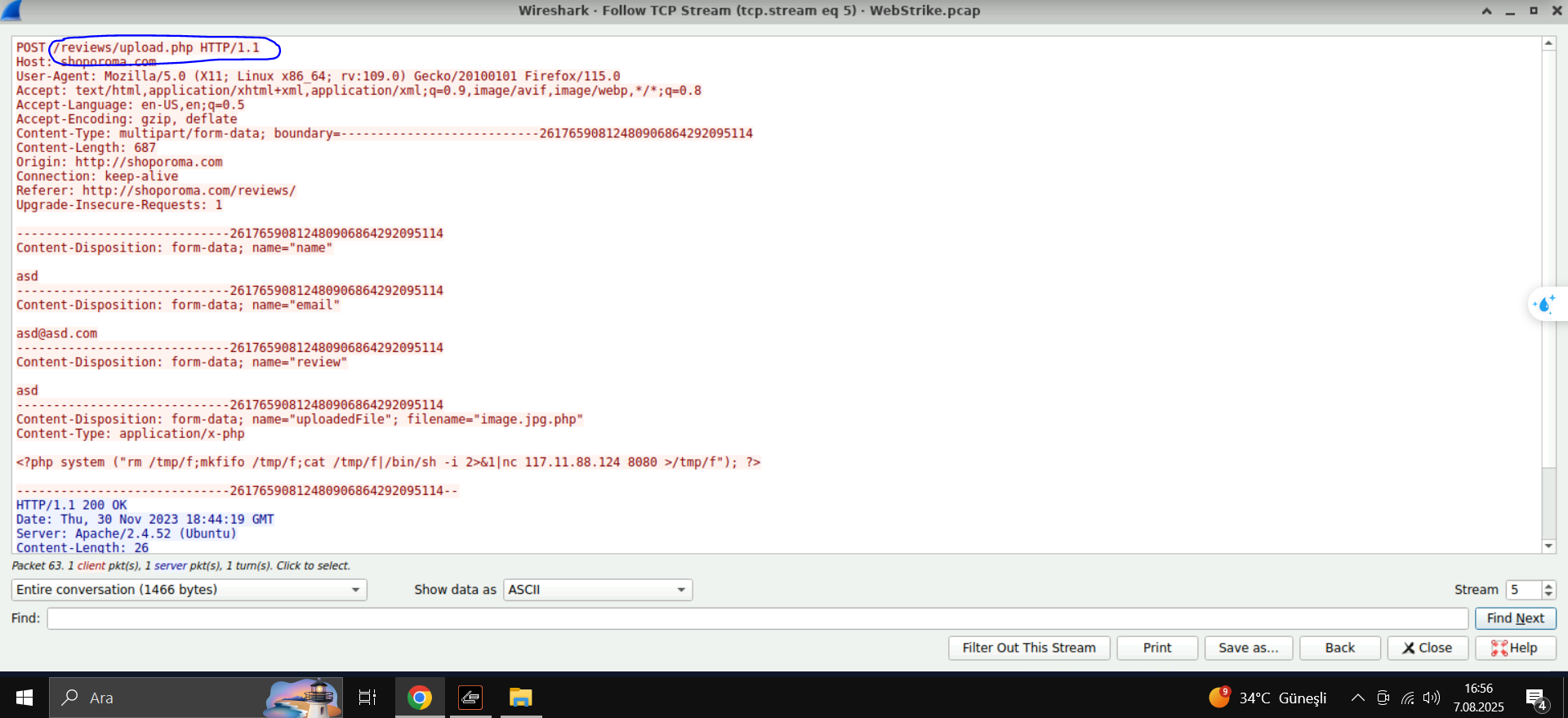Click the User-Agent Mozilla/5.0 header line
The width and height of the screenshot is (1568, 718).
[318, 76]
